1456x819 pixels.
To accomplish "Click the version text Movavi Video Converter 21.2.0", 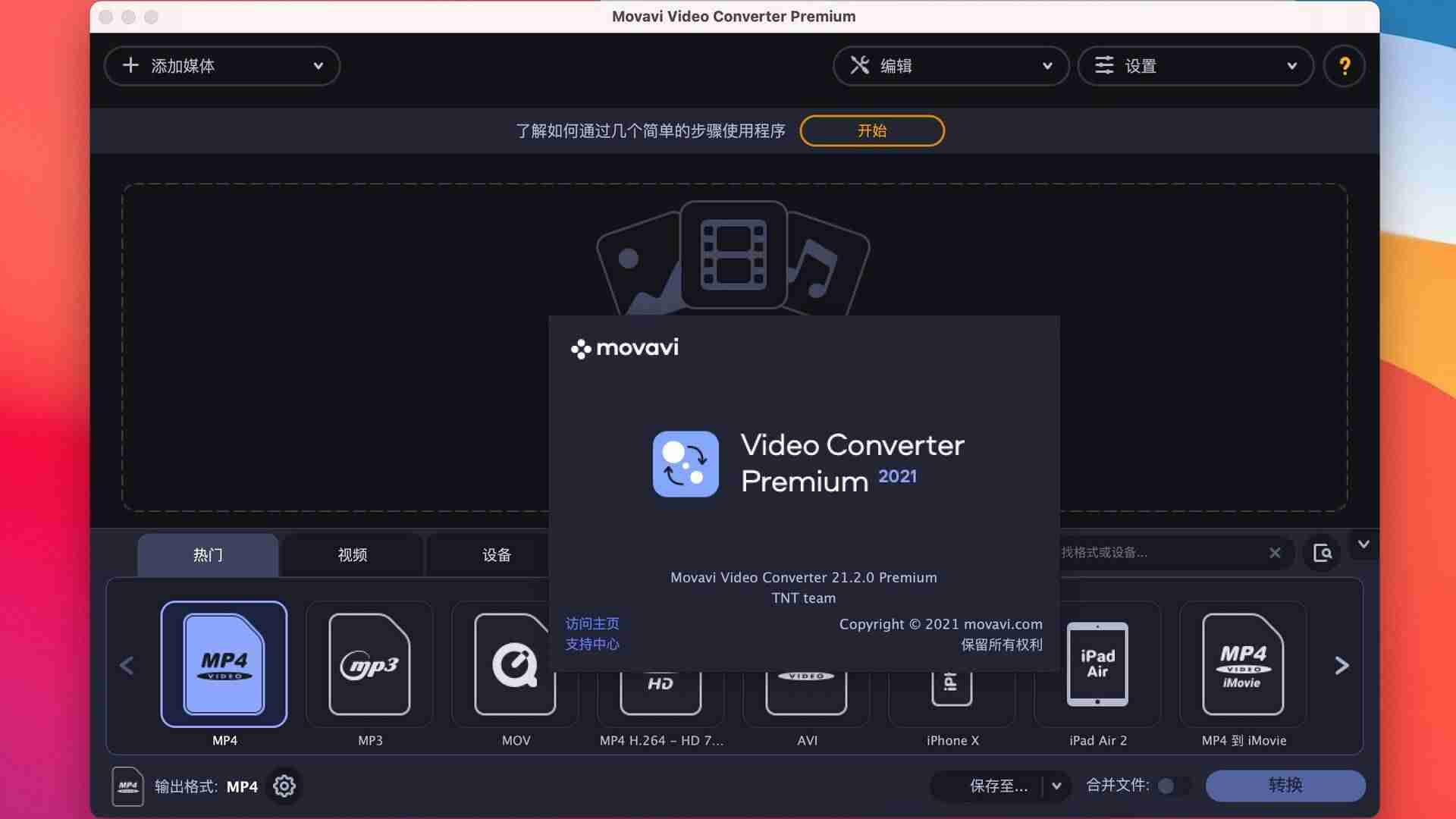I will pos(804,578).
